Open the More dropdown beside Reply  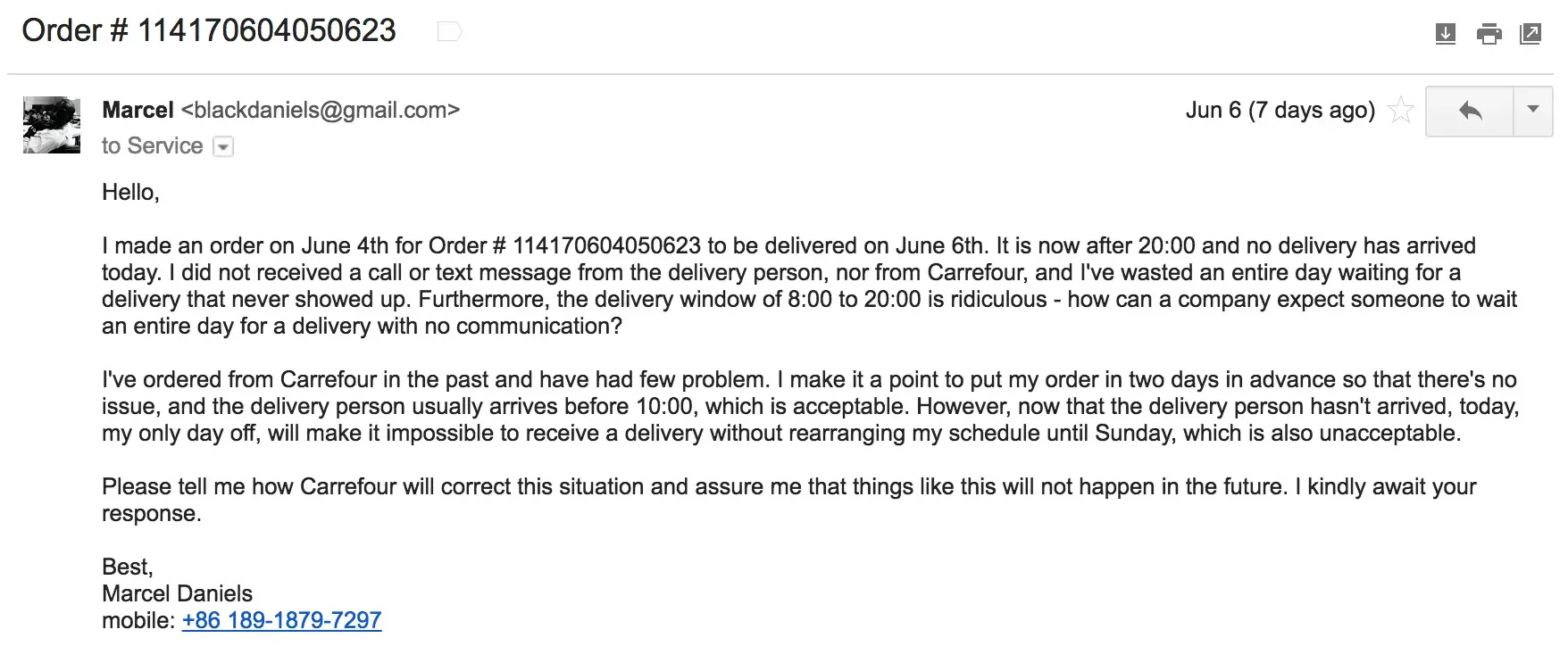pyautogui.click(x=1533, y=111)
